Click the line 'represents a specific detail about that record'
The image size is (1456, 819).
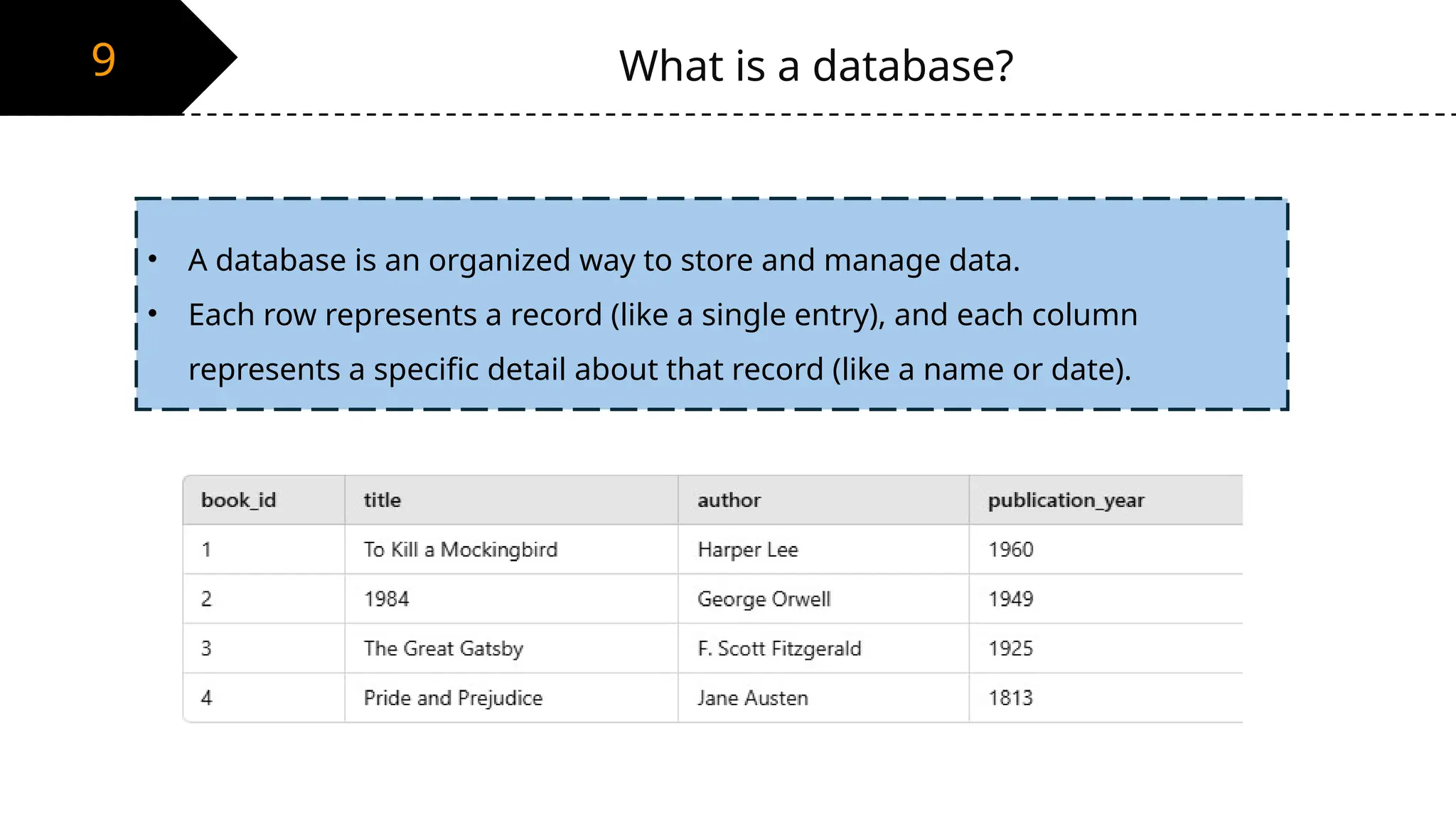pos(659,370)
